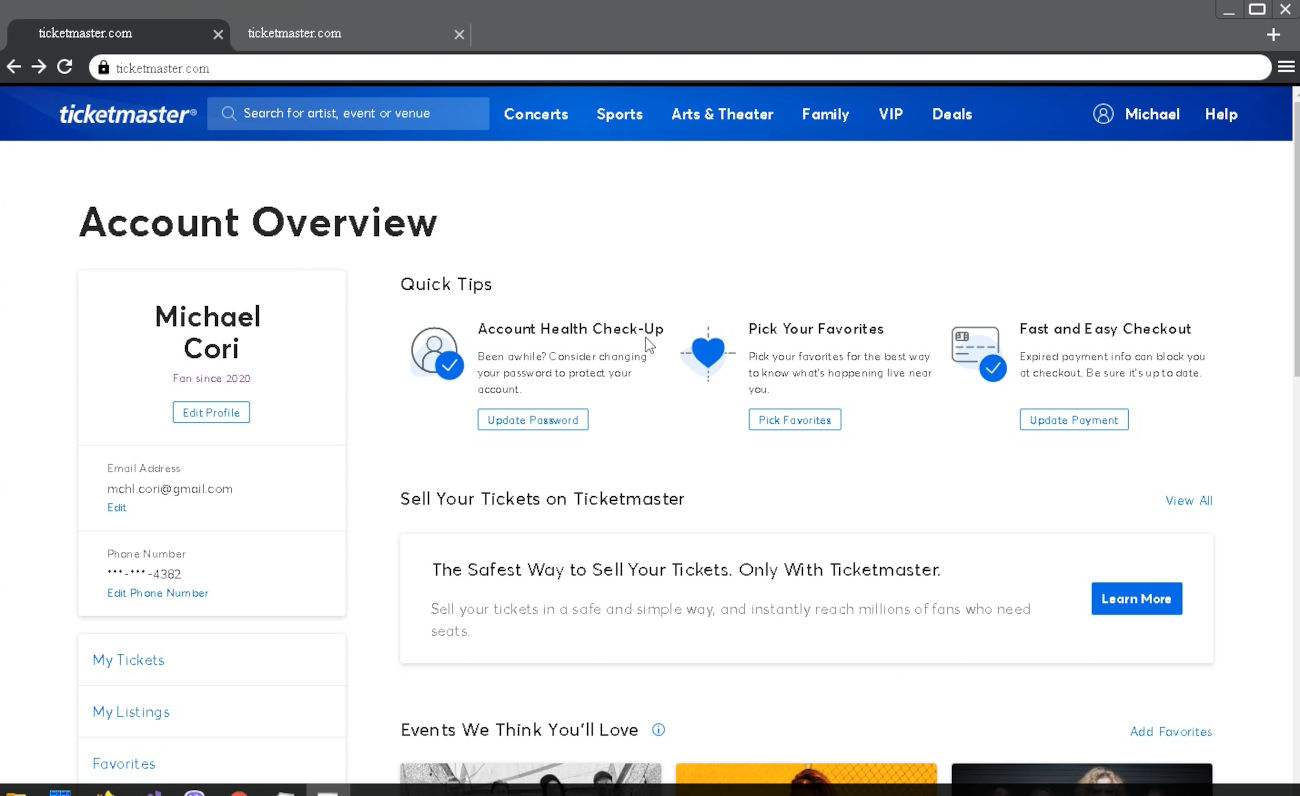Screen dimensions: 1300x796
Task: Click the Update Password button
Action: pos(533,420)
